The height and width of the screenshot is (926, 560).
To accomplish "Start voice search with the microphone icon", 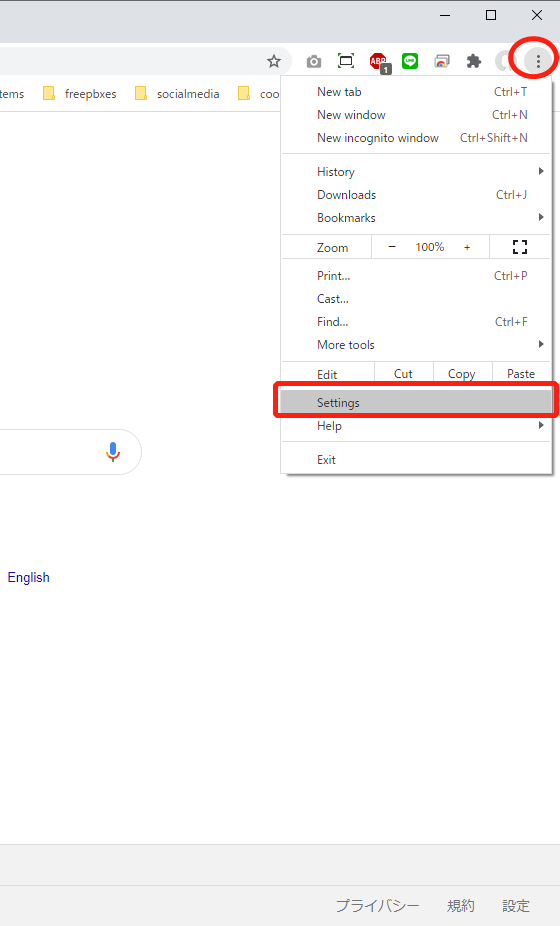I will (x=113, y=452).
